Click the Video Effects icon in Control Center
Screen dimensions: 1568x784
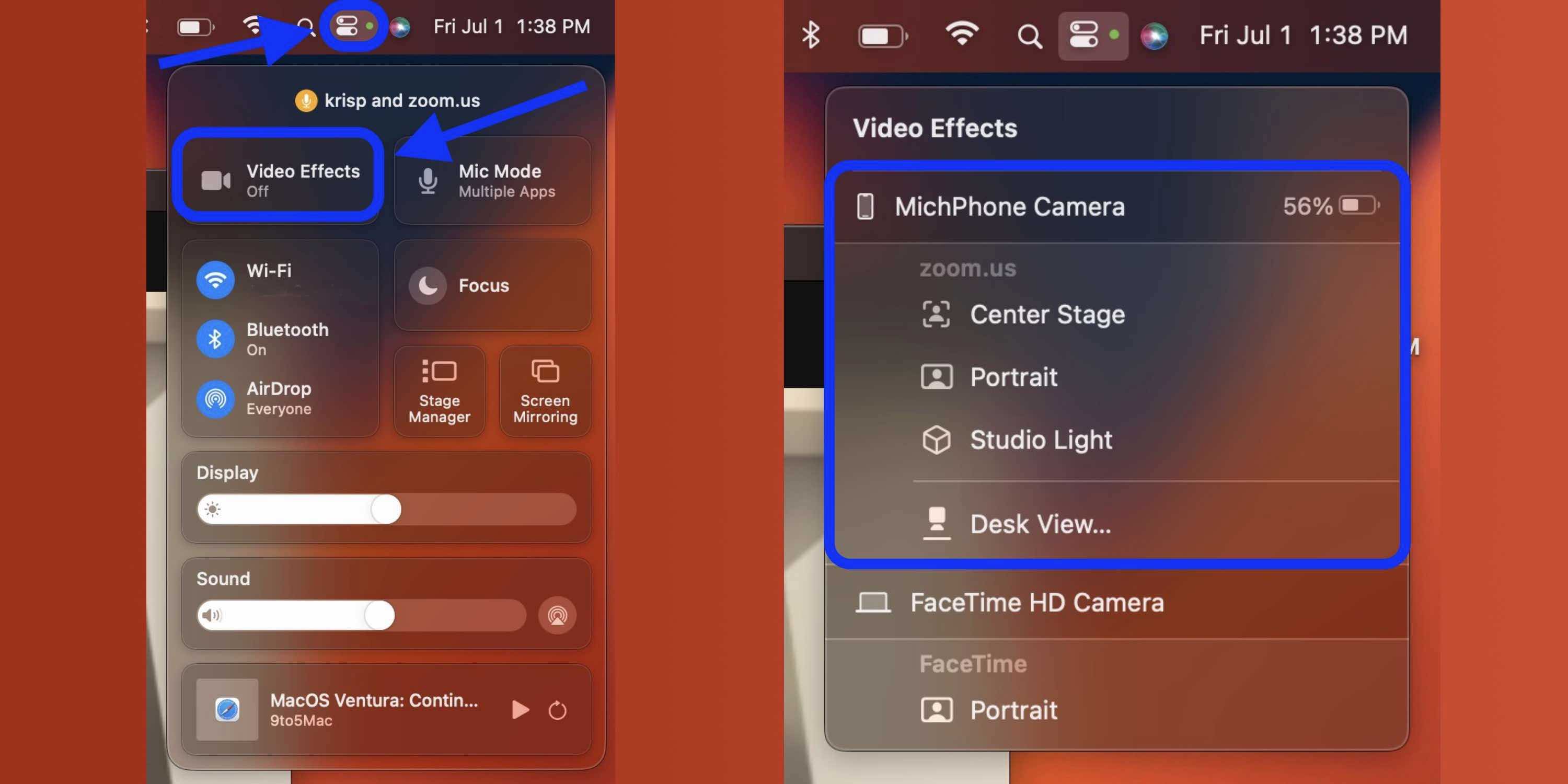click(x=281, y=178)
